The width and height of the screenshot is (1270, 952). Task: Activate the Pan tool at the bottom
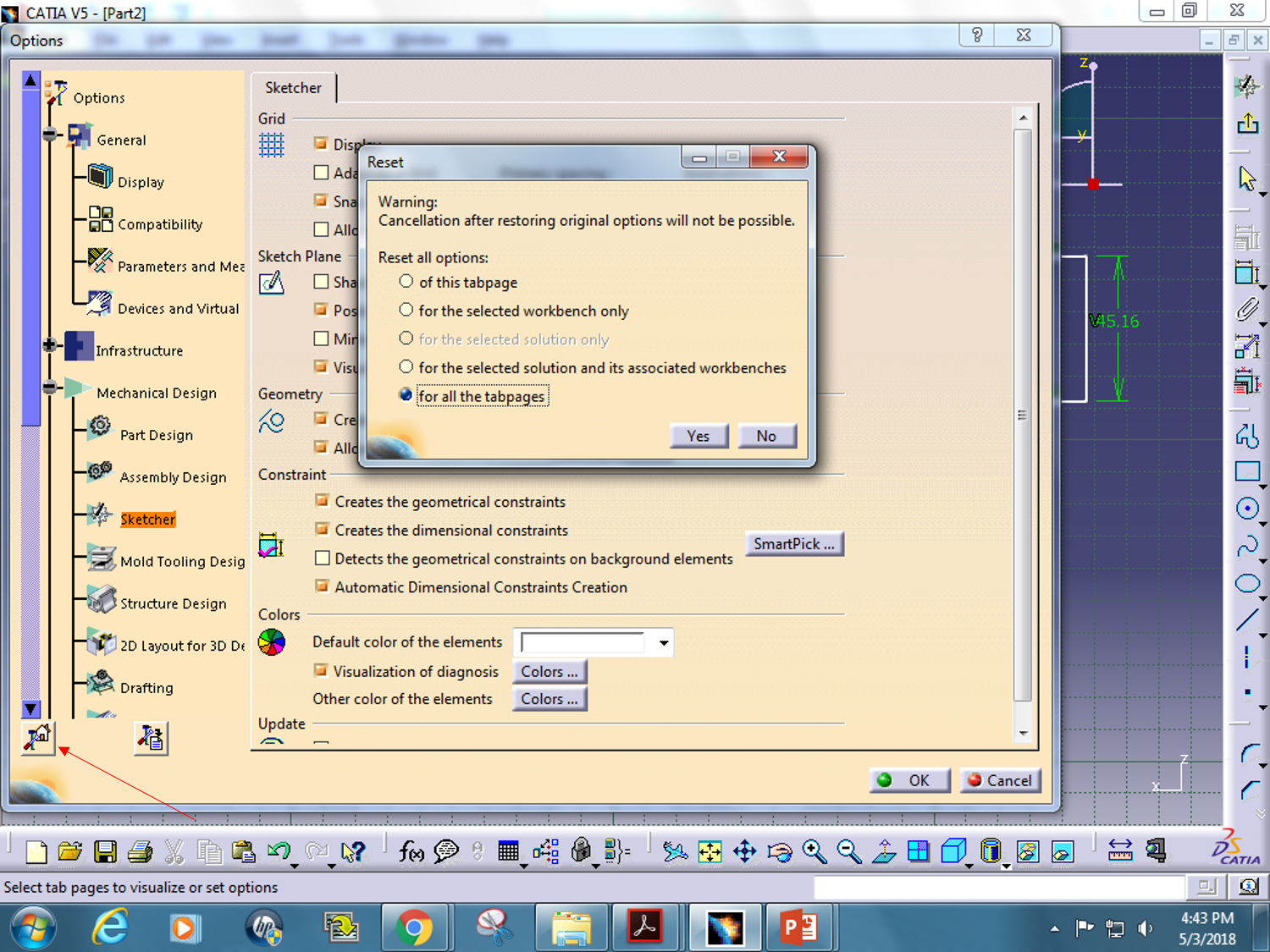[x=744, y=852]
